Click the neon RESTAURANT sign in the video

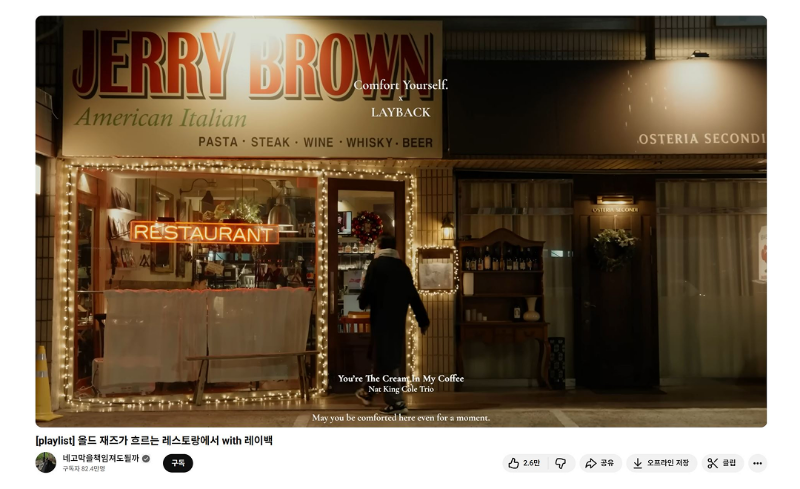click(x=204, y=232)
